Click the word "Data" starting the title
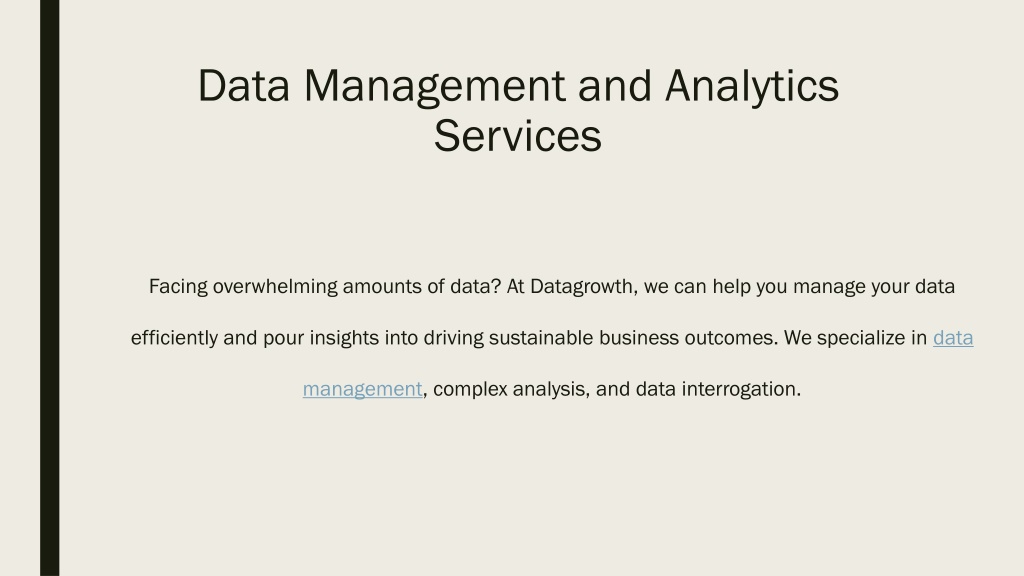 pyautogui.click(x=244, y=86)
